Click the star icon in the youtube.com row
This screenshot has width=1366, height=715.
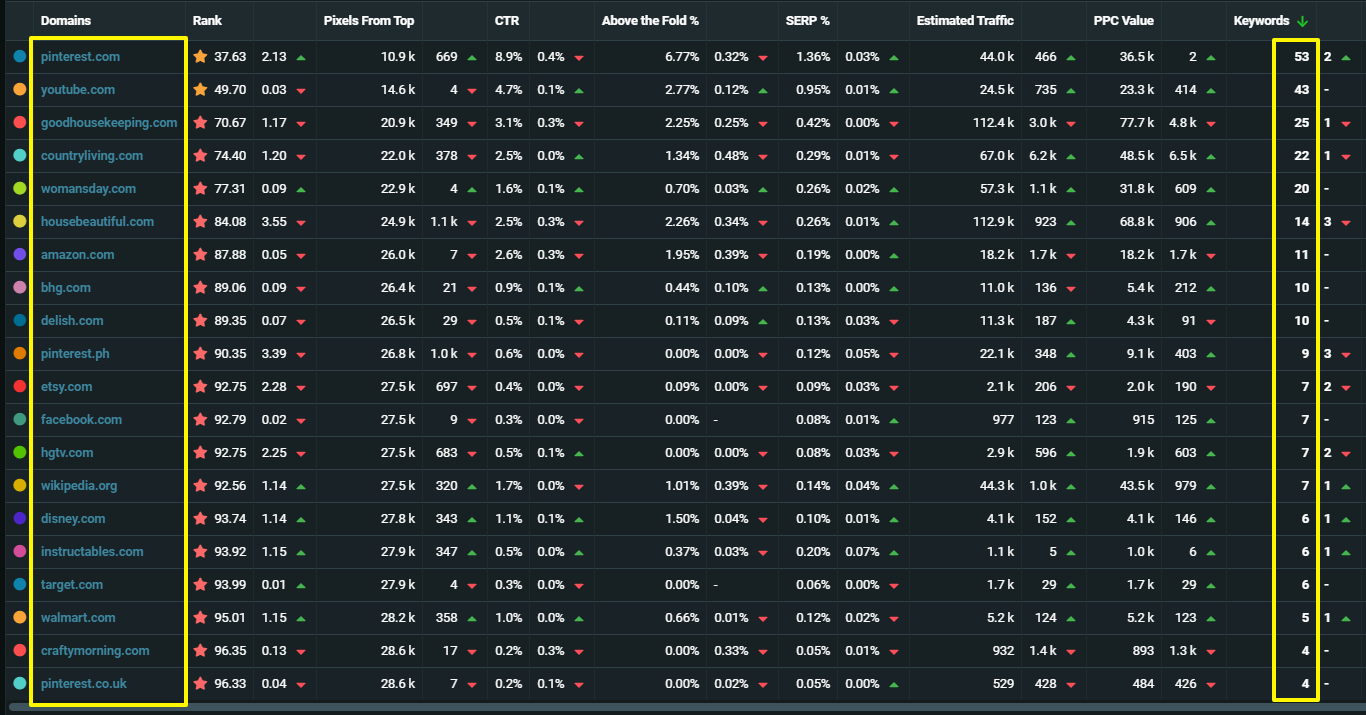click(x=200, y=90)
